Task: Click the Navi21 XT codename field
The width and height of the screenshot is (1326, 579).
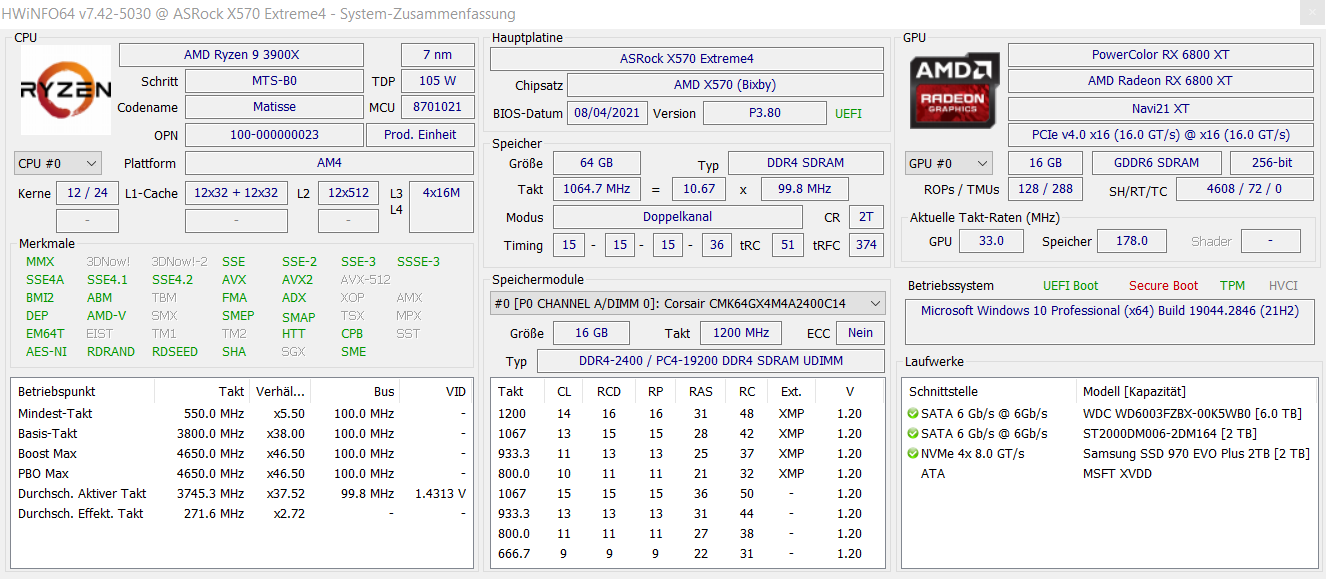Action: [1161, 108]
